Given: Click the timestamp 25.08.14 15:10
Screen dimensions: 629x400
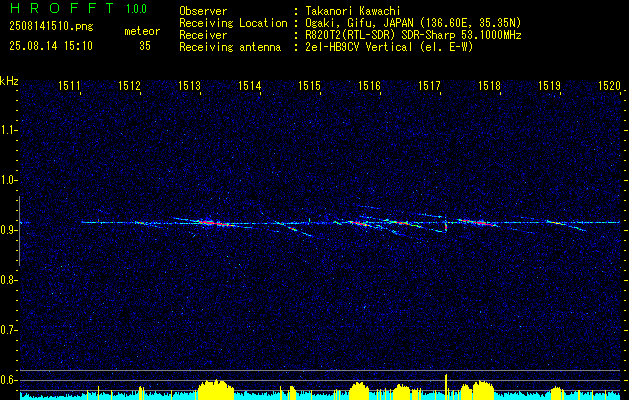Looking at the screenshot, I should tap(51, 46).
